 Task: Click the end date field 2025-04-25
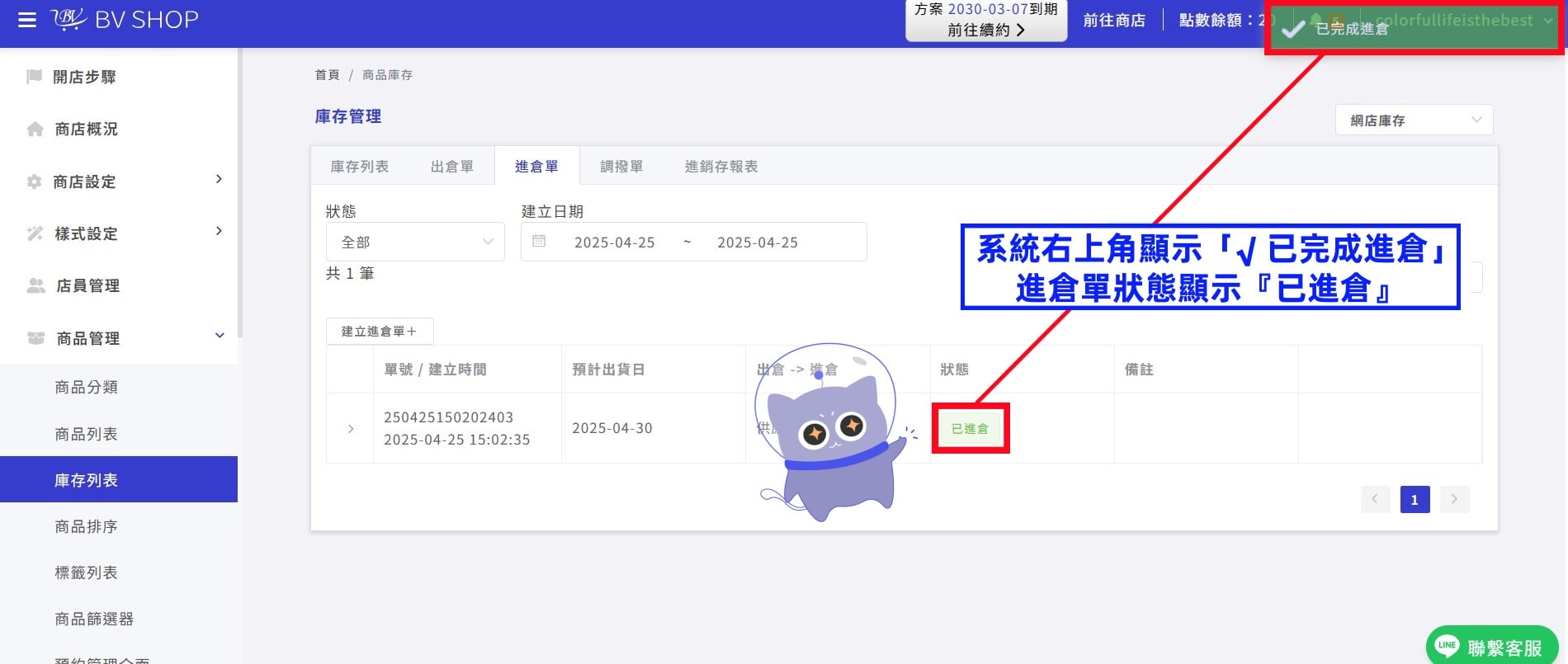point(758,243)
